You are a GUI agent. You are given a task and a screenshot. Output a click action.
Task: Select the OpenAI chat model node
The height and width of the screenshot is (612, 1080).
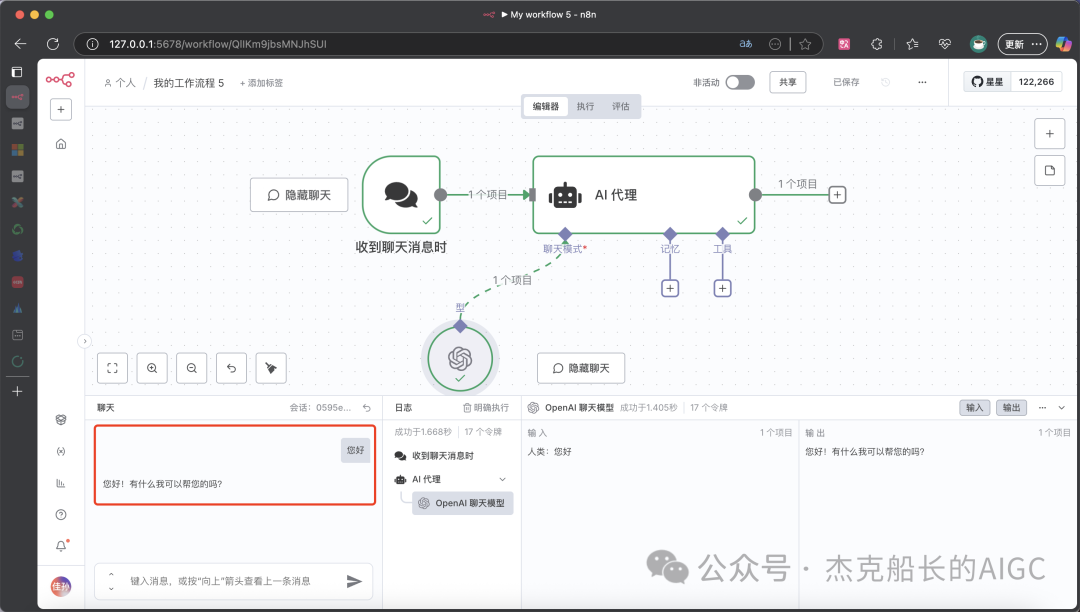click(460, 359)
